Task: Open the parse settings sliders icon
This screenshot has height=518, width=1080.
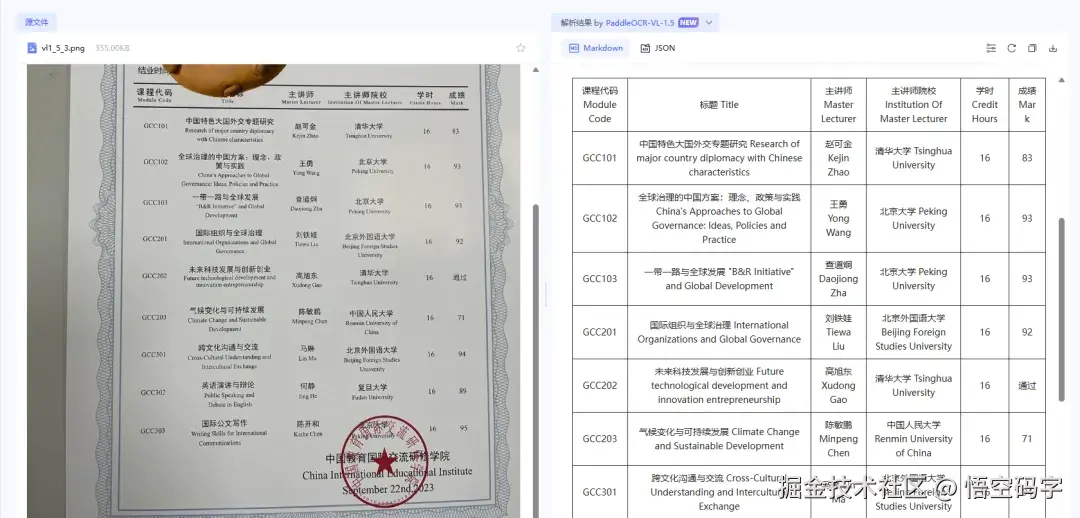Action: (x=990, y=48)
